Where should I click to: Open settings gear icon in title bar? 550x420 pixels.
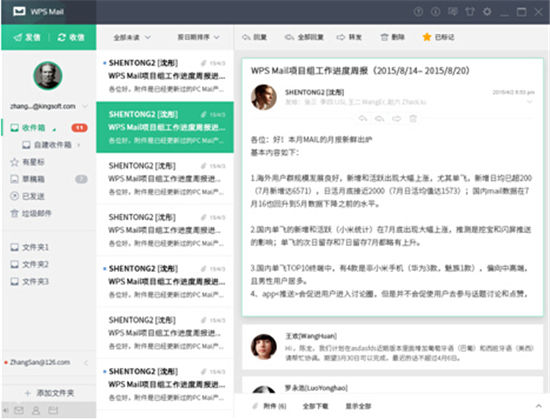point(487,12)
